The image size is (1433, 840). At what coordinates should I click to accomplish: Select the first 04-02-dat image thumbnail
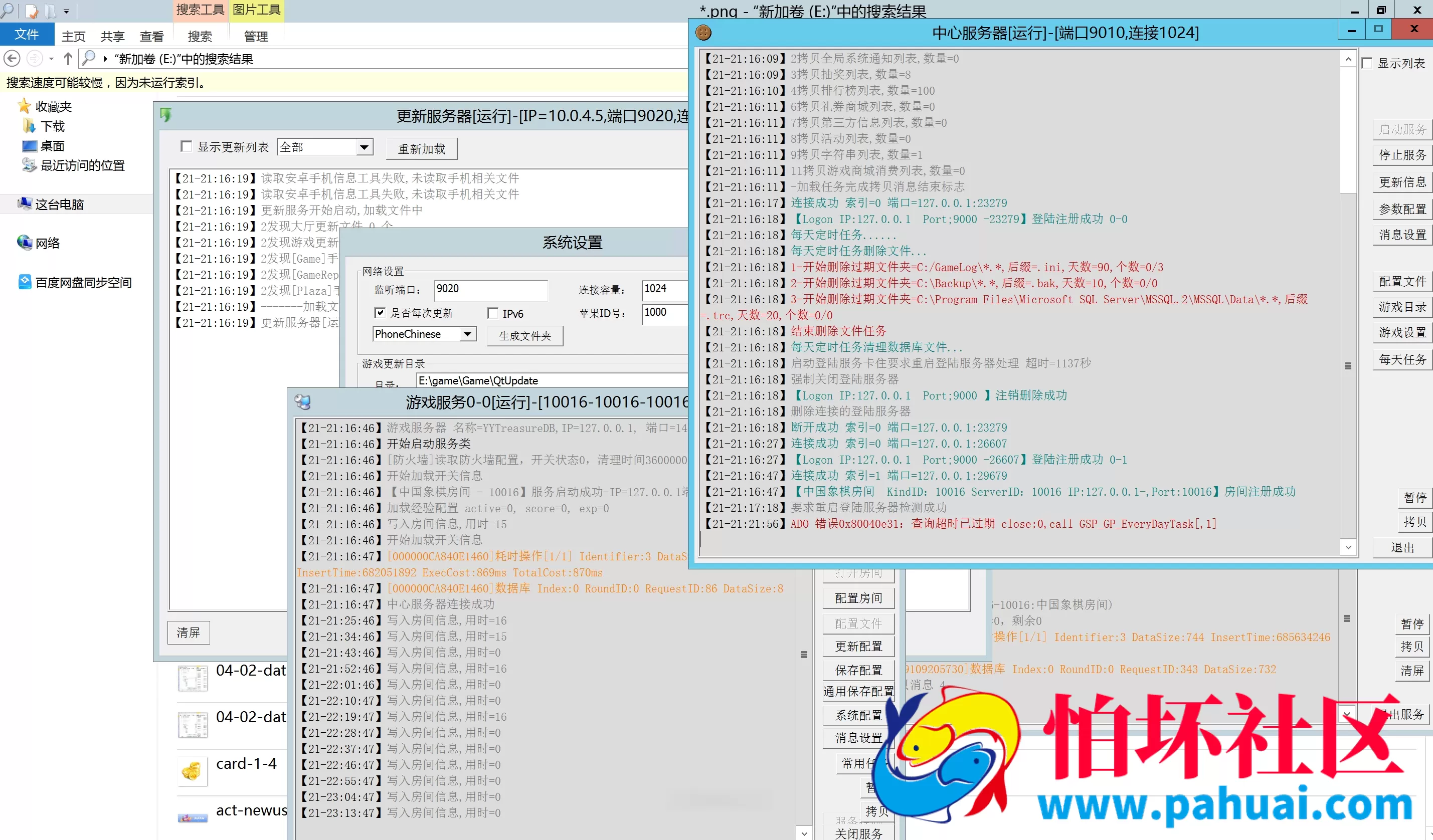(x=192, y=679)
